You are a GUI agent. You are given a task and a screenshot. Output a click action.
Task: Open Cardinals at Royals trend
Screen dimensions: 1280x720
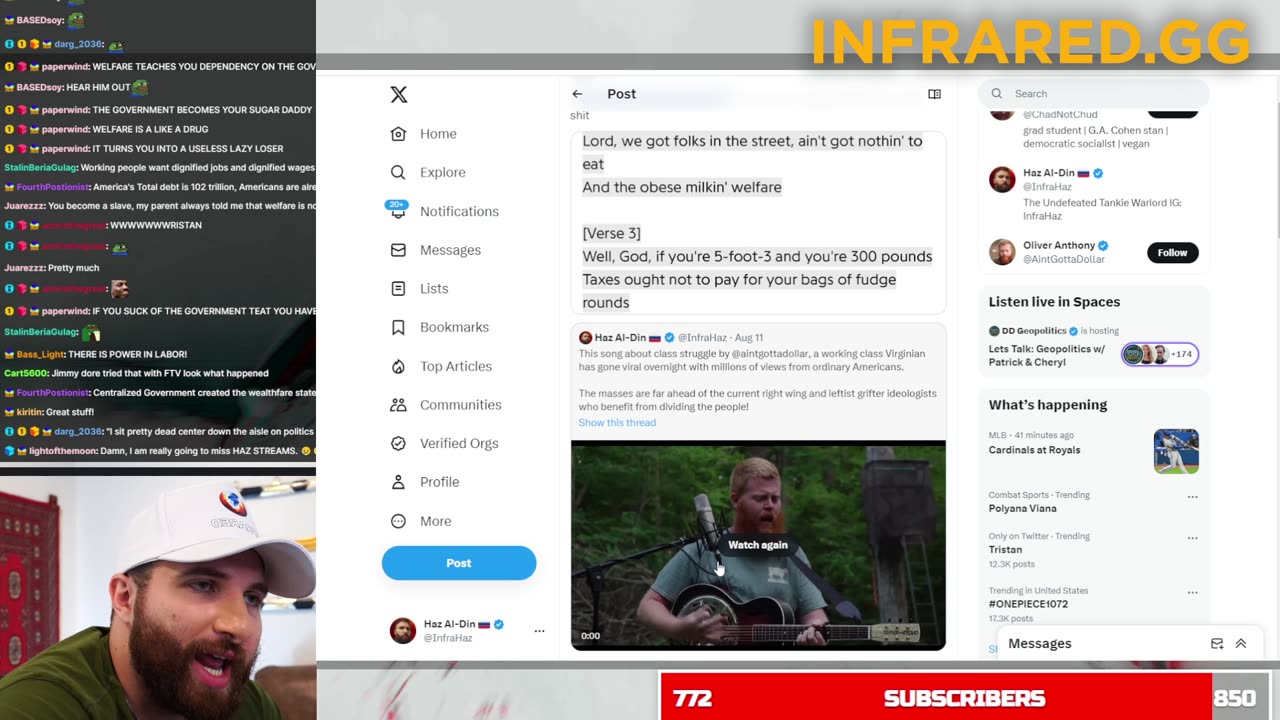tap(1034, 450)
